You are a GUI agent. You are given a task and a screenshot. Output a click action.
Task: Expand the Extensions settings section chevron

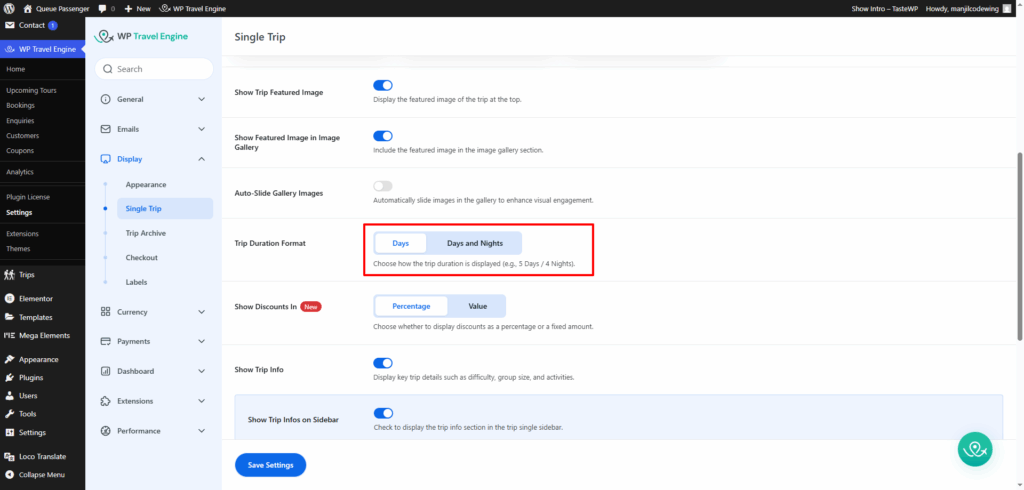pyautogui.click(x=201, y=401)
